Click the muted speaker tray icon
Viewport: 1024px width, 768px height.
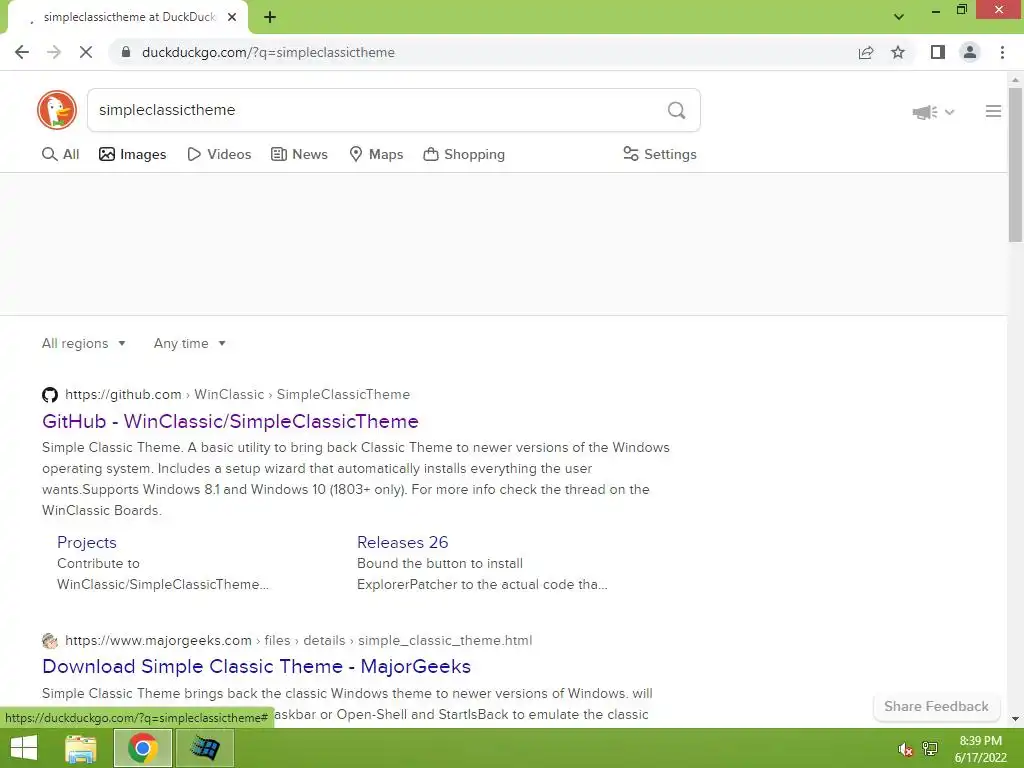point(905,749)
